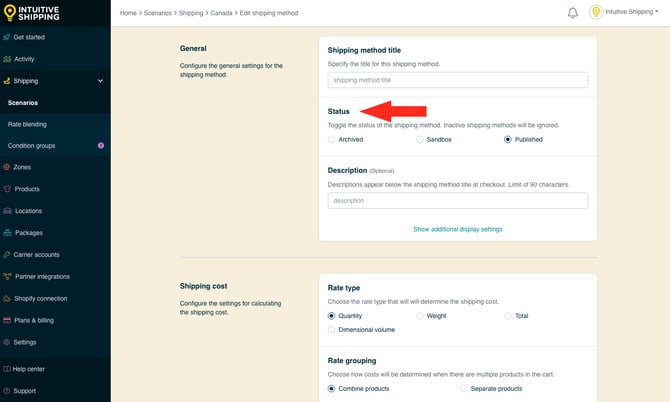Click the Intuitive Shipping logo
Screen dimensions: 670x402
point(31,13)
